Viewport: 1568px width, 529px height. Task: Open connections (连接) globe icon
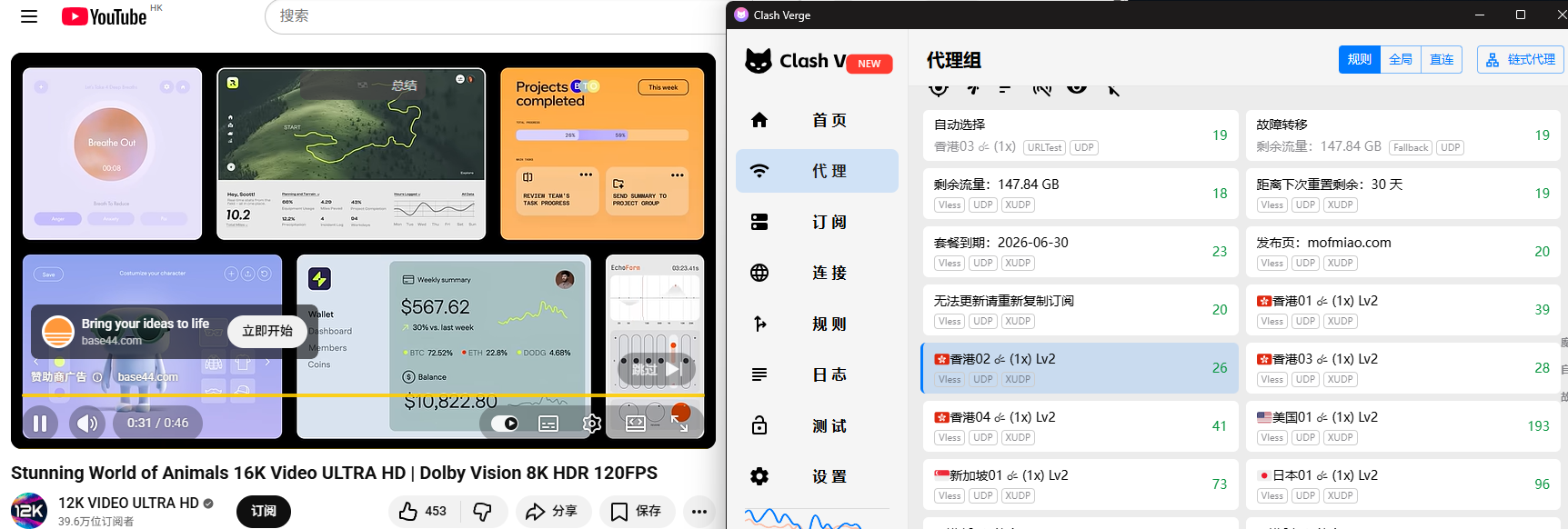(x=759, y=273)
